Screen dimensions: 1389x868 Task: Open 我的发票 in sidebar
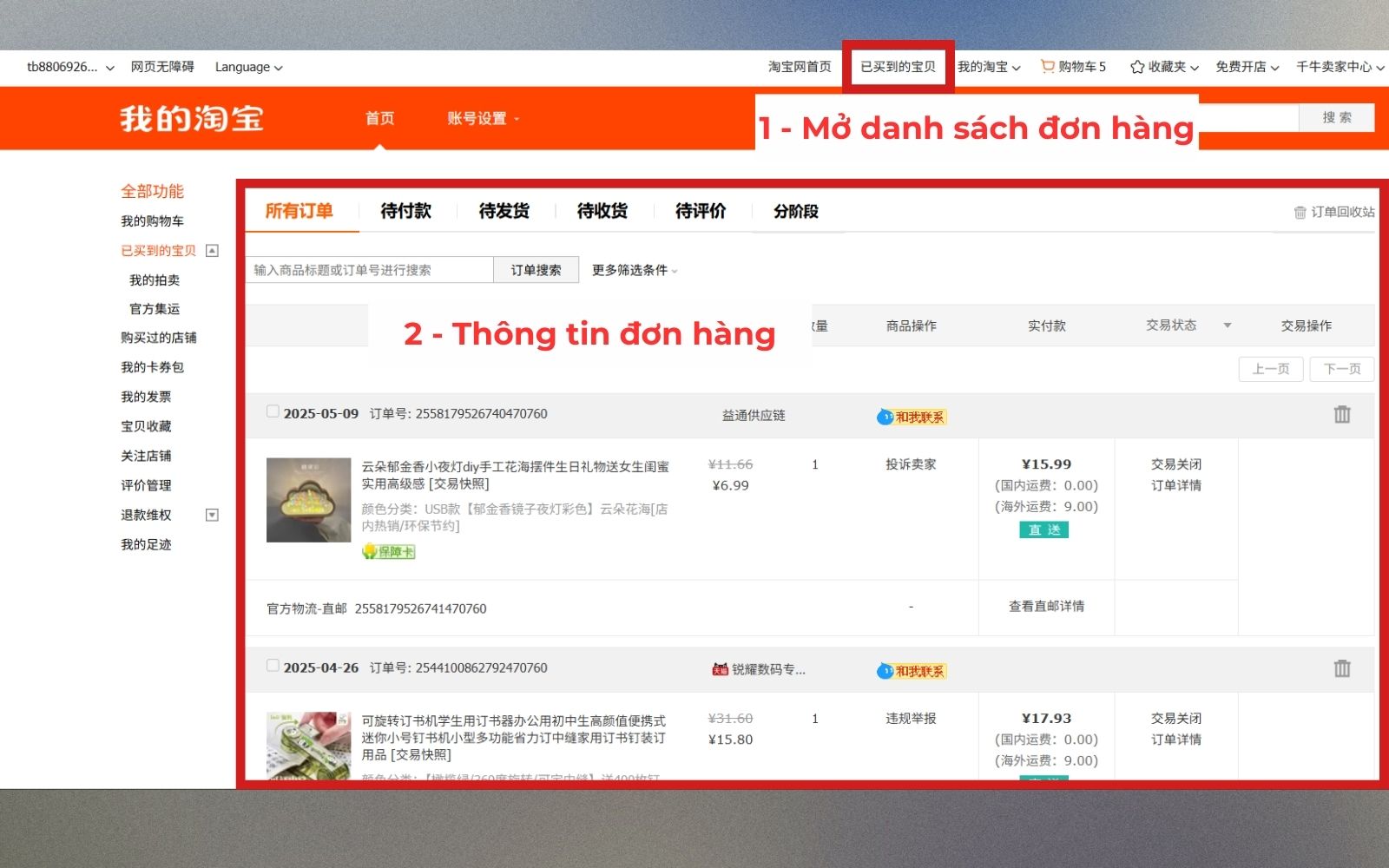point(146,397)
